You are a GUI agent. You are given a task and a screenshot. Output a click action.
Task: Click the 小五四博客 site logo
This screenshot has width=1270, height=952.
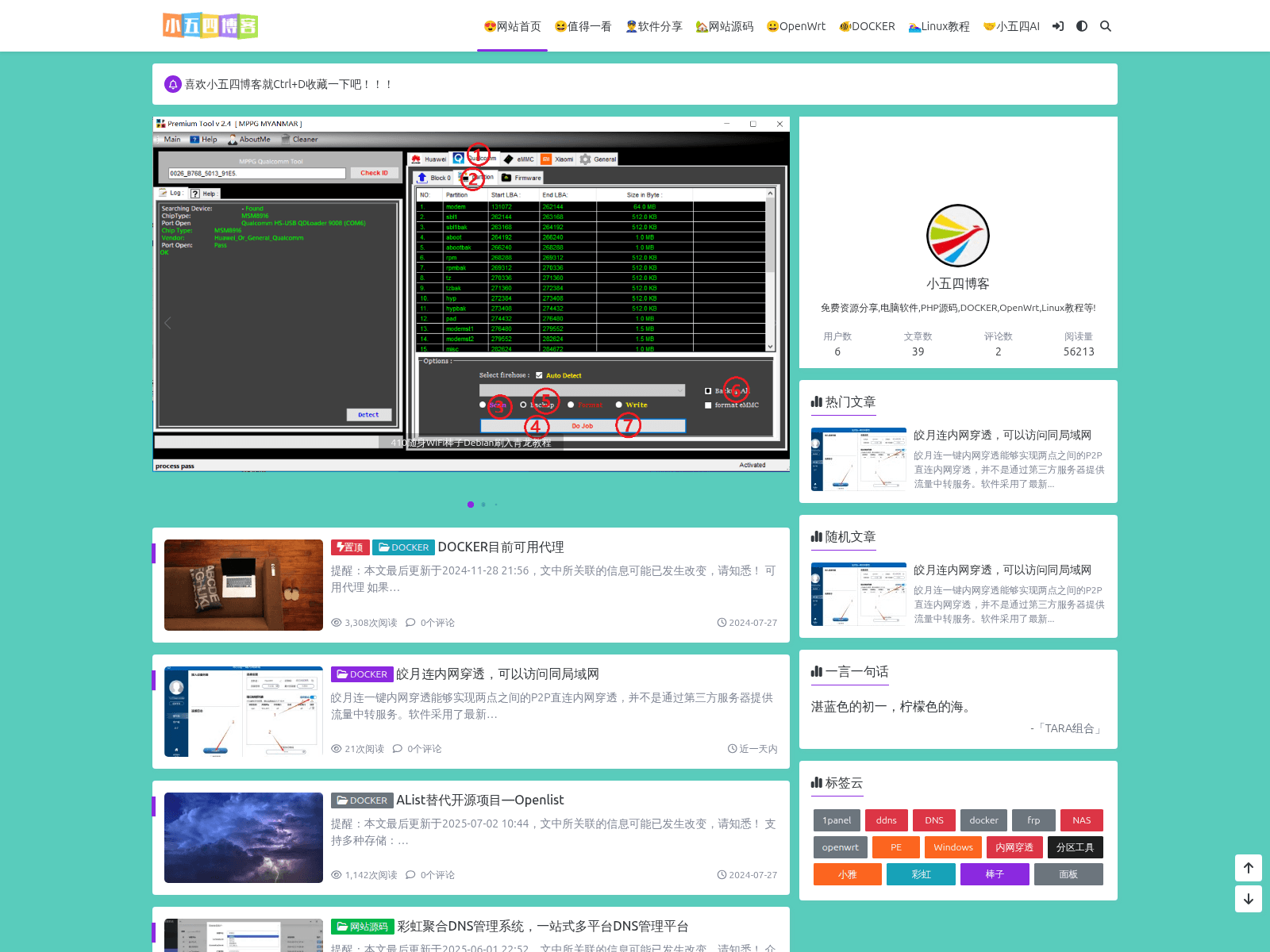click(x=210, y=26)
